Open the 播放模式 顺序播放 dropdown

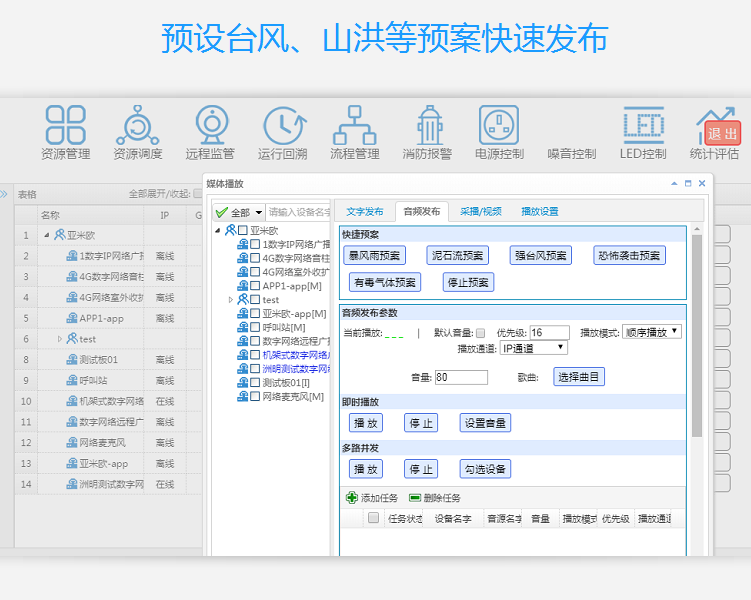point(652,332)
